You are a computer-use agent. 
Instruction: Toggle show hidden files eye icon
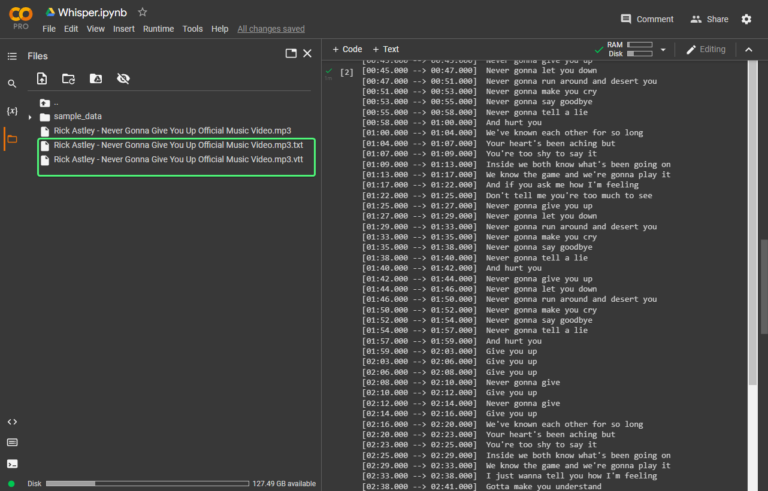[x=123, y=78]
